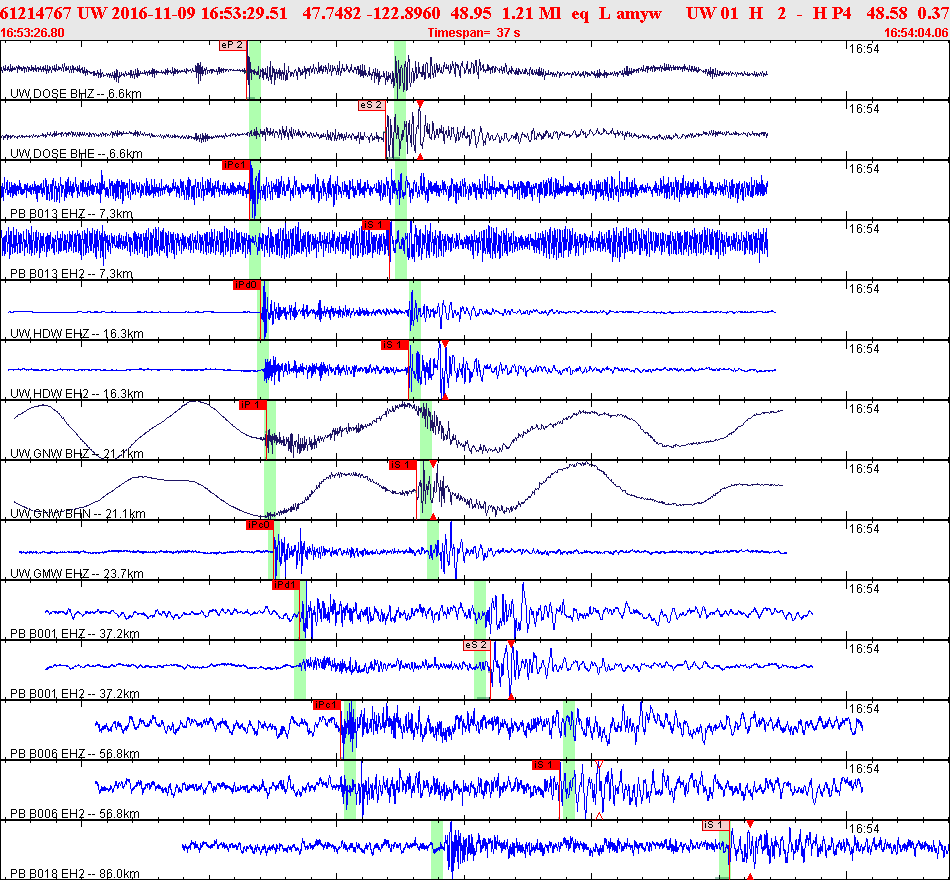
Task: Click the end time 16:54:04.06
Action: pos(917,33)
